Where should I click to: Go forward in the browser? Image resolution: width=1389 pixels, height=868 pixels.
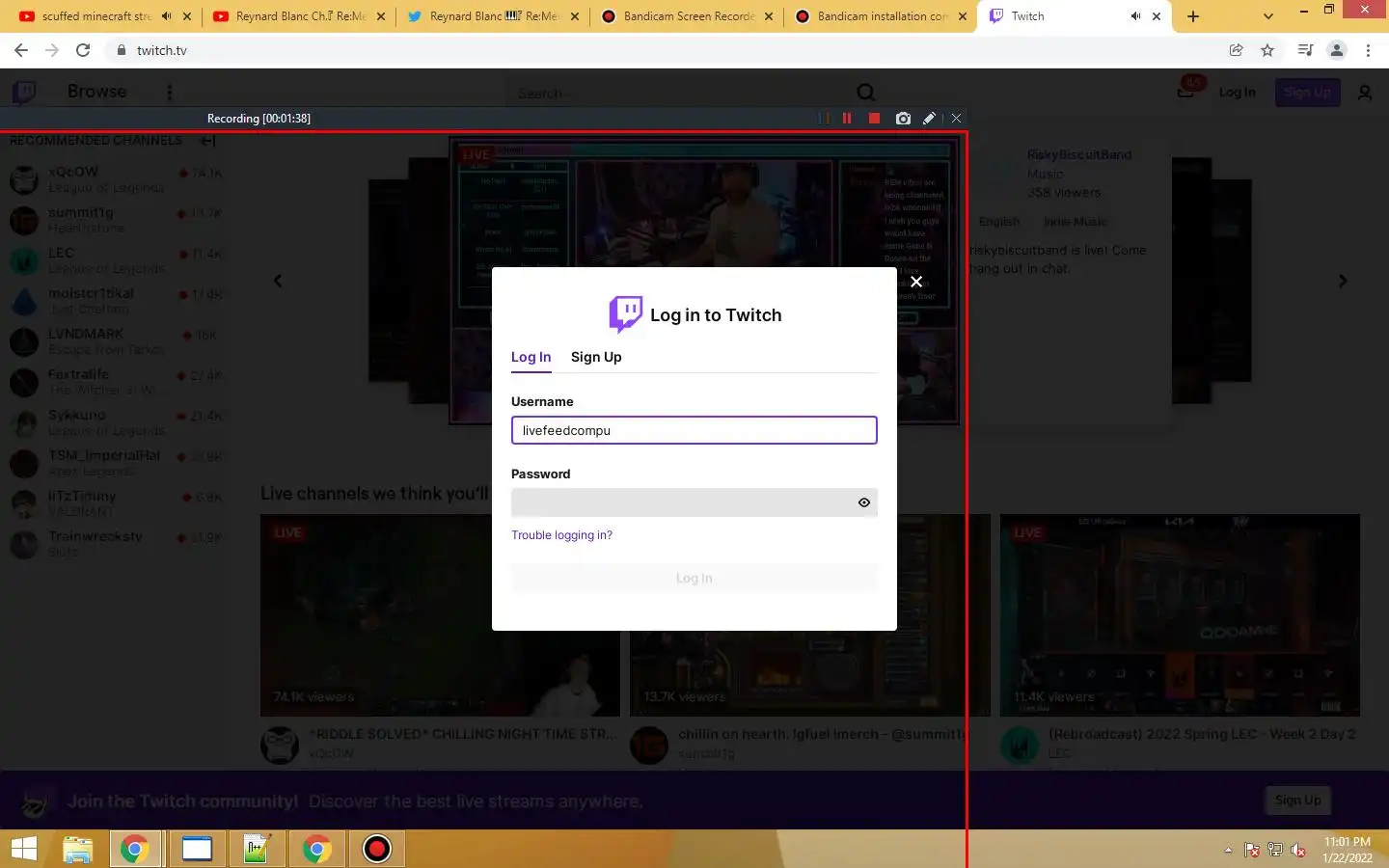(52, 50)
